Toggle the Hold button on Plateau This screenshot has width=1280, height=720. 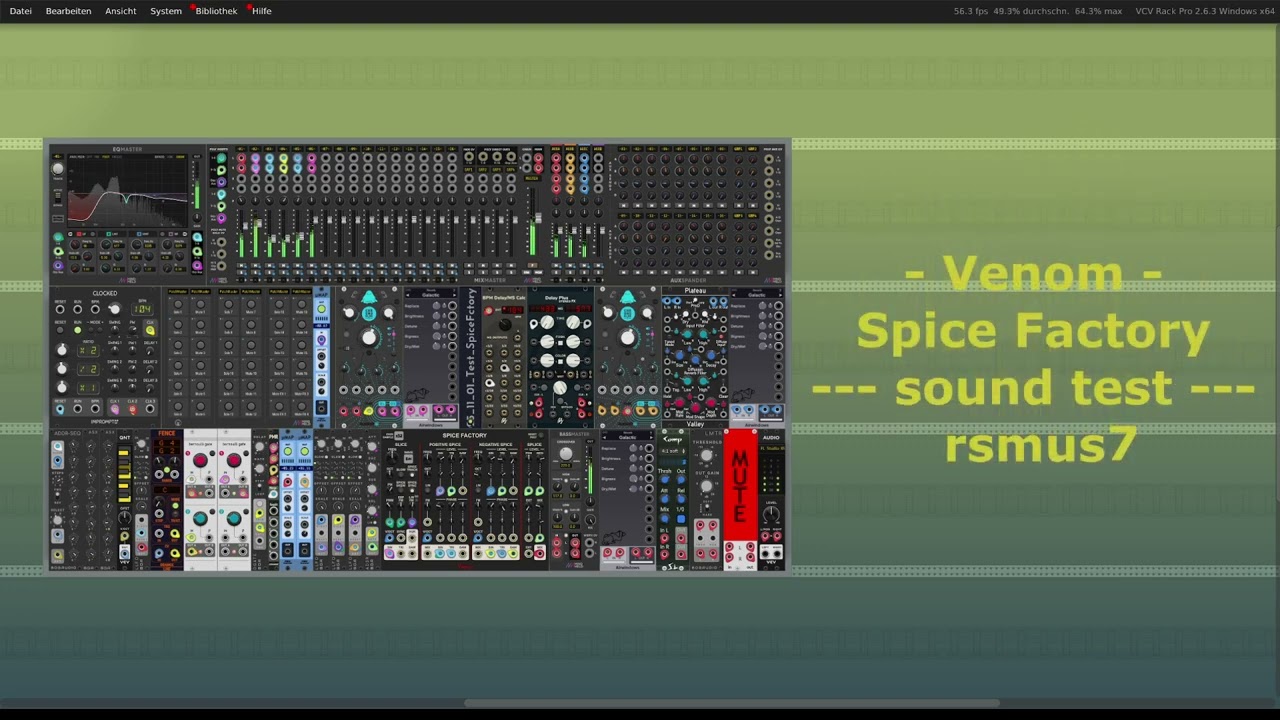[667, 404]
